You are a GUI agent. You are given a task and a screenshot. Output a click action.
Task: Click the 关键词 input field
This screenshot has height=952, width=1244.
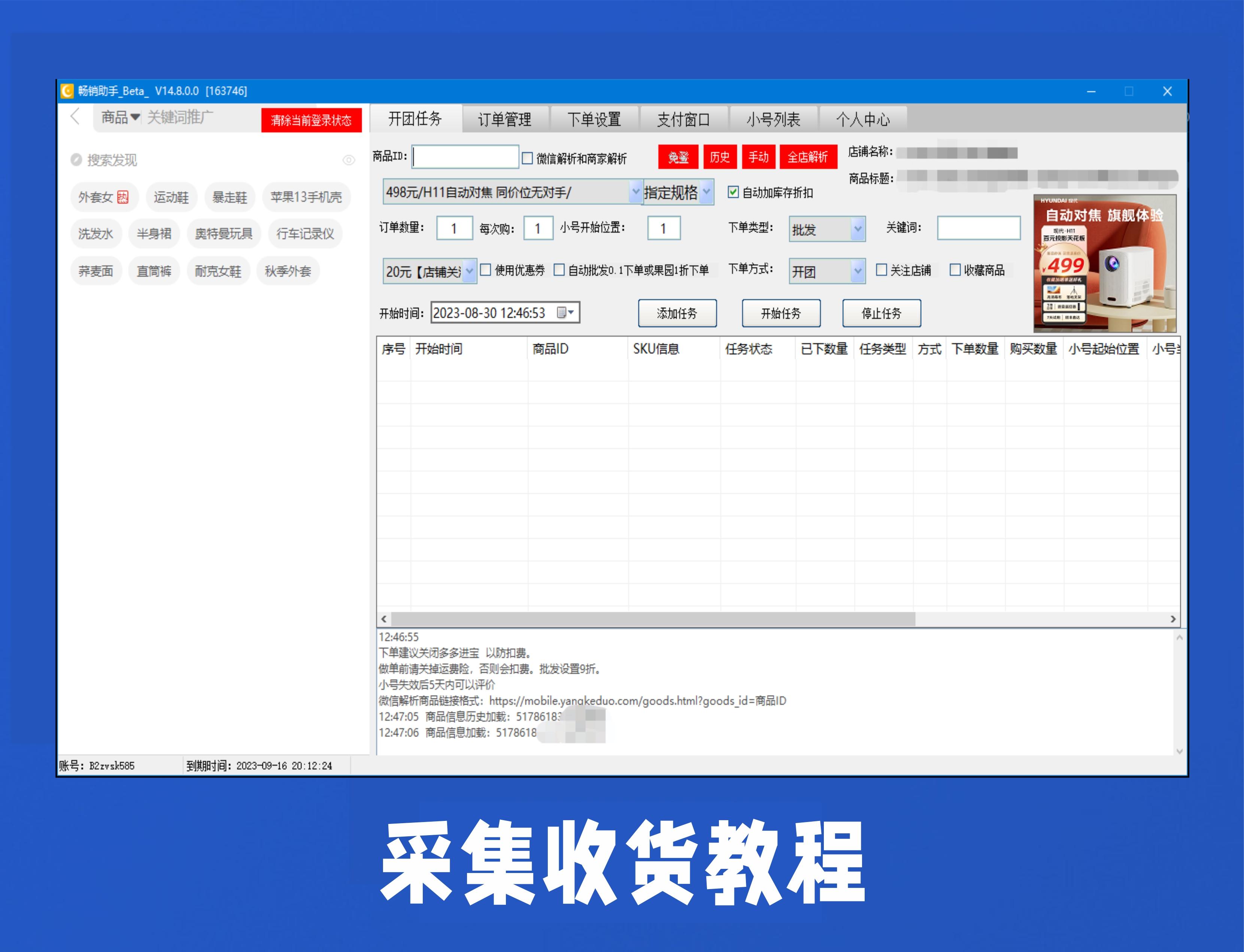[x=978, y=228]
